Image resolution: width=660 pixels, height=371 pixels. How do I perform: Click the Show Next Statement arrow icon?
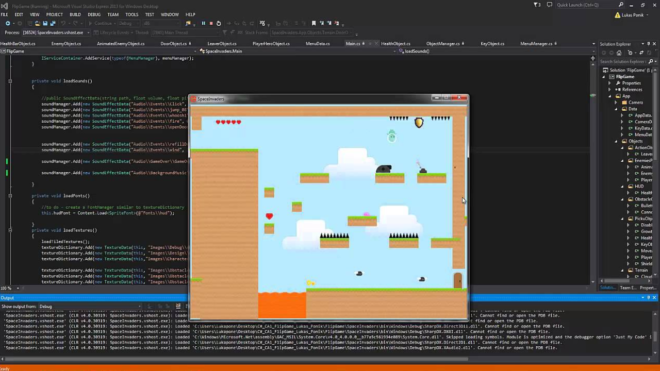point(229,24)
